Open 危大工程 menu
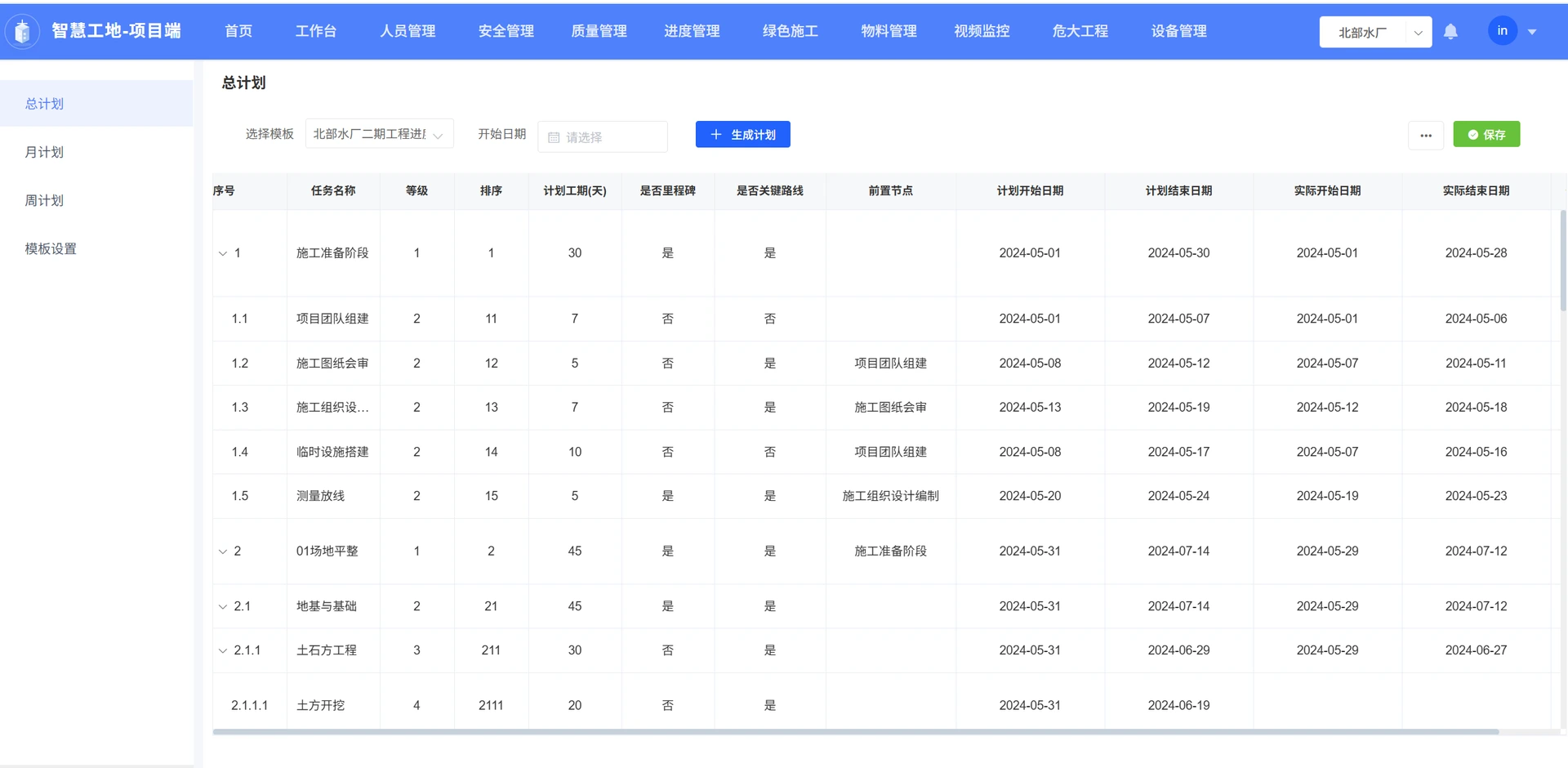1568x768 pixels. (x=1080, y=31)
